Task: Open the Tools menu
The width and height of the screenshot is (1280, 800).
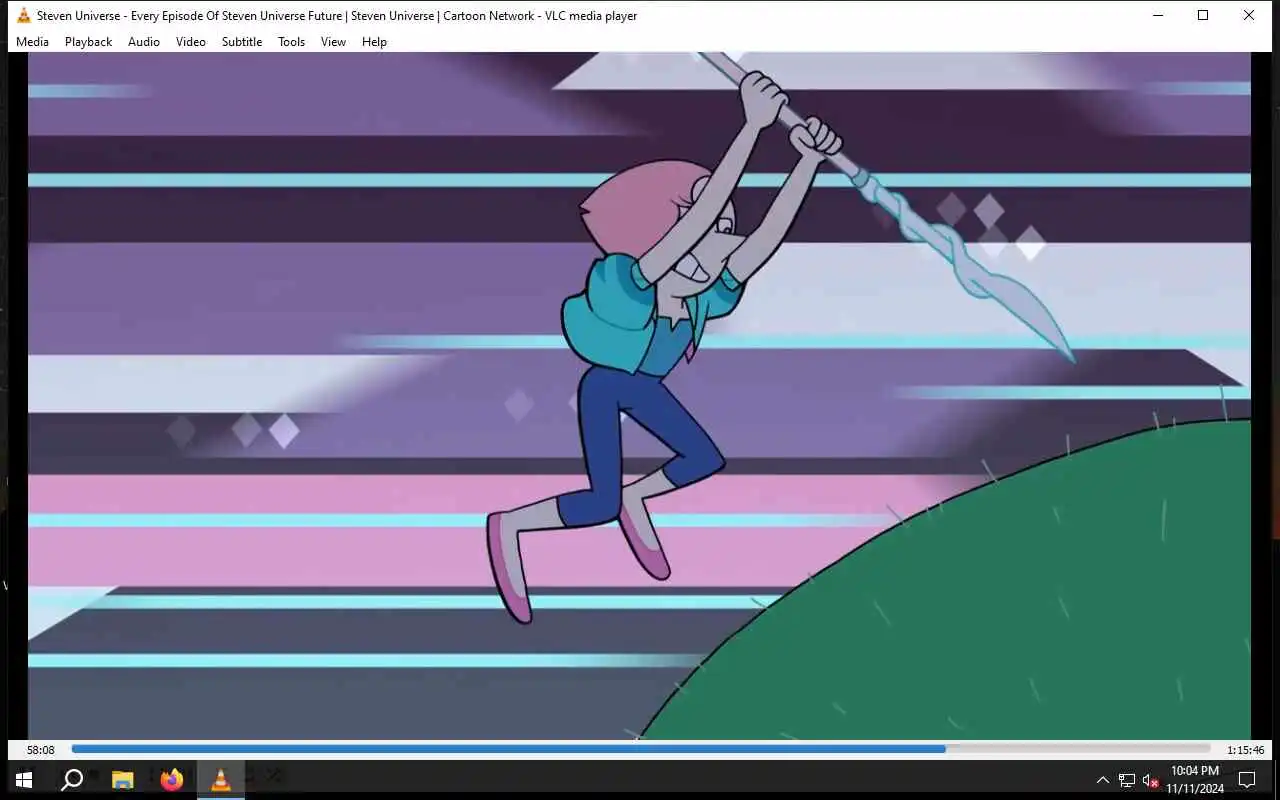Action: coord(291,42)
